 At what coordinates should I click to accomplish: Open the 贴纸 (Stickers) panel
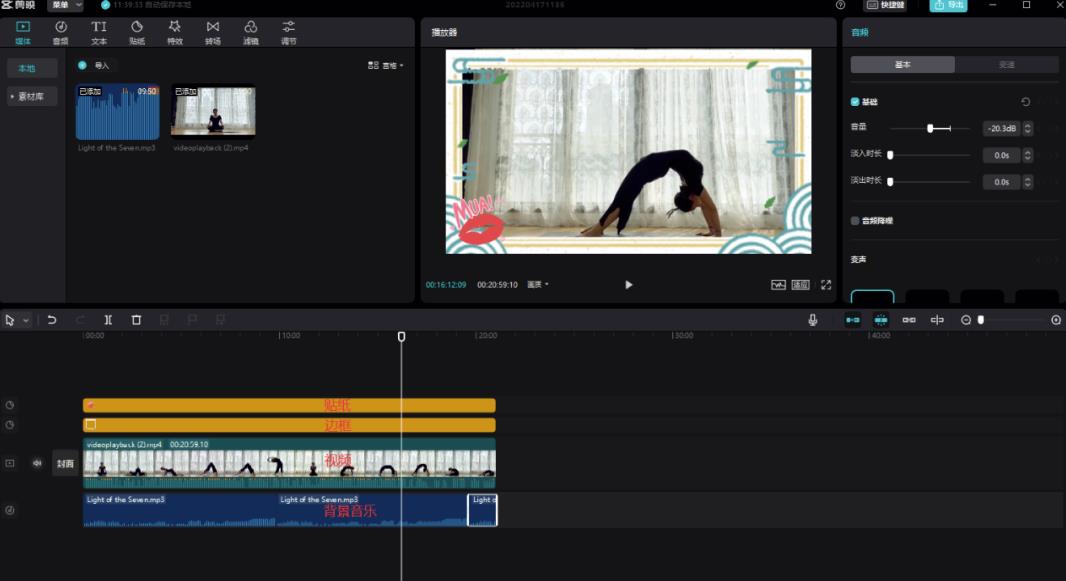point(137,32)
